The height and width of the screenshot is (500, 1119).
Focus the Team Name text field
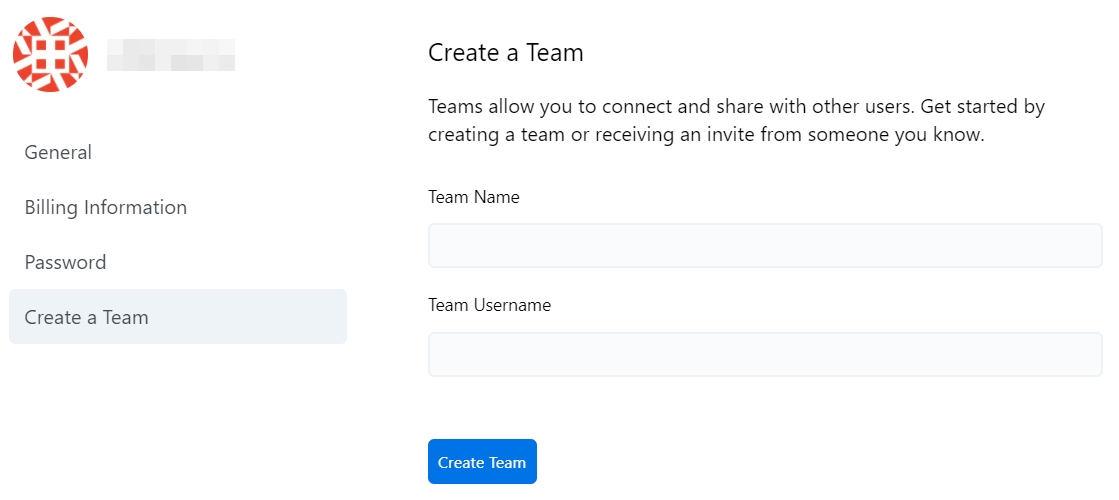click(x=764, y=246)
